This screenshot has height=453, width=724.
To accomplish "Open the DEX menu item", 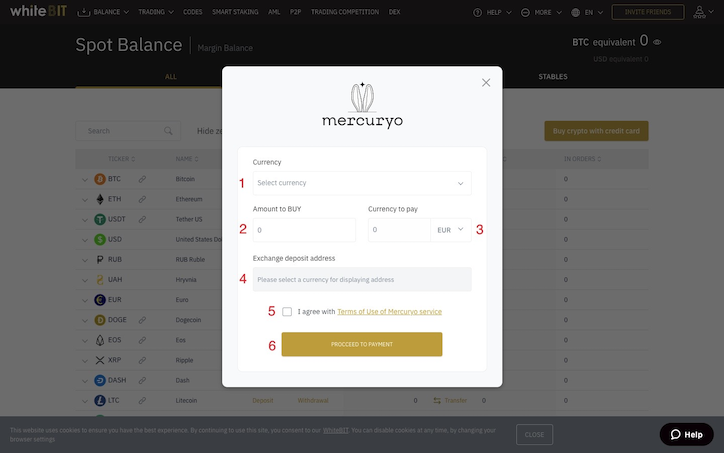I will click(394, 12).
